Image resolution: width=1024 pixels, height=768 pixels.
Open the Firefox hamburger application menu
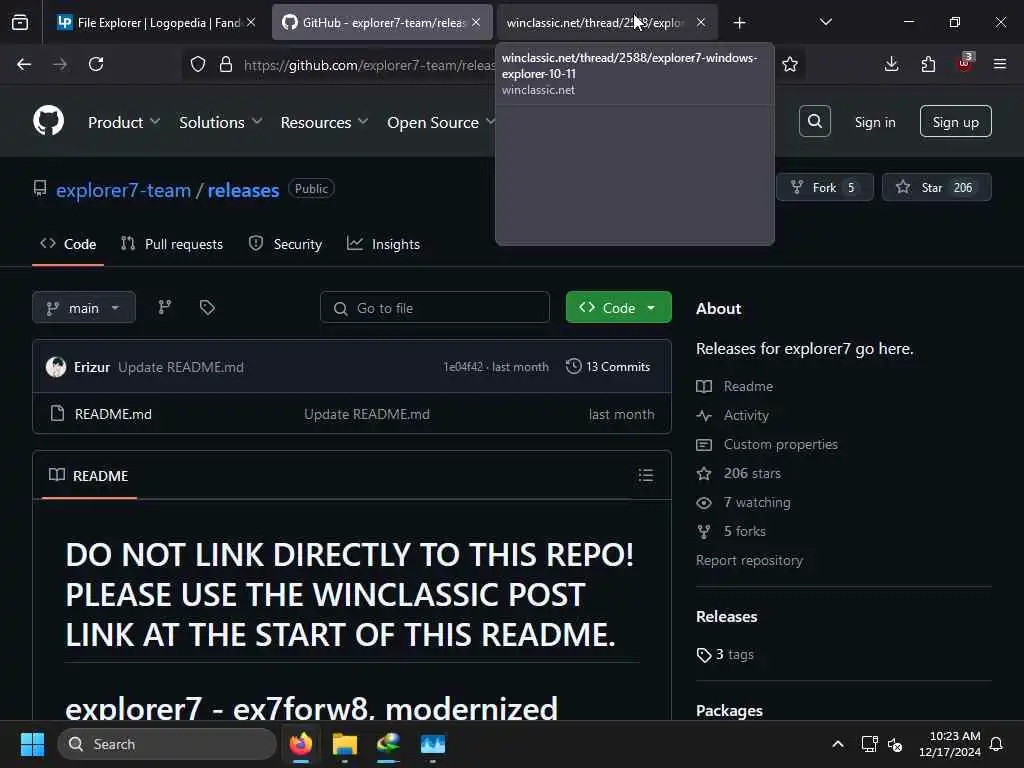[1000, 64]
